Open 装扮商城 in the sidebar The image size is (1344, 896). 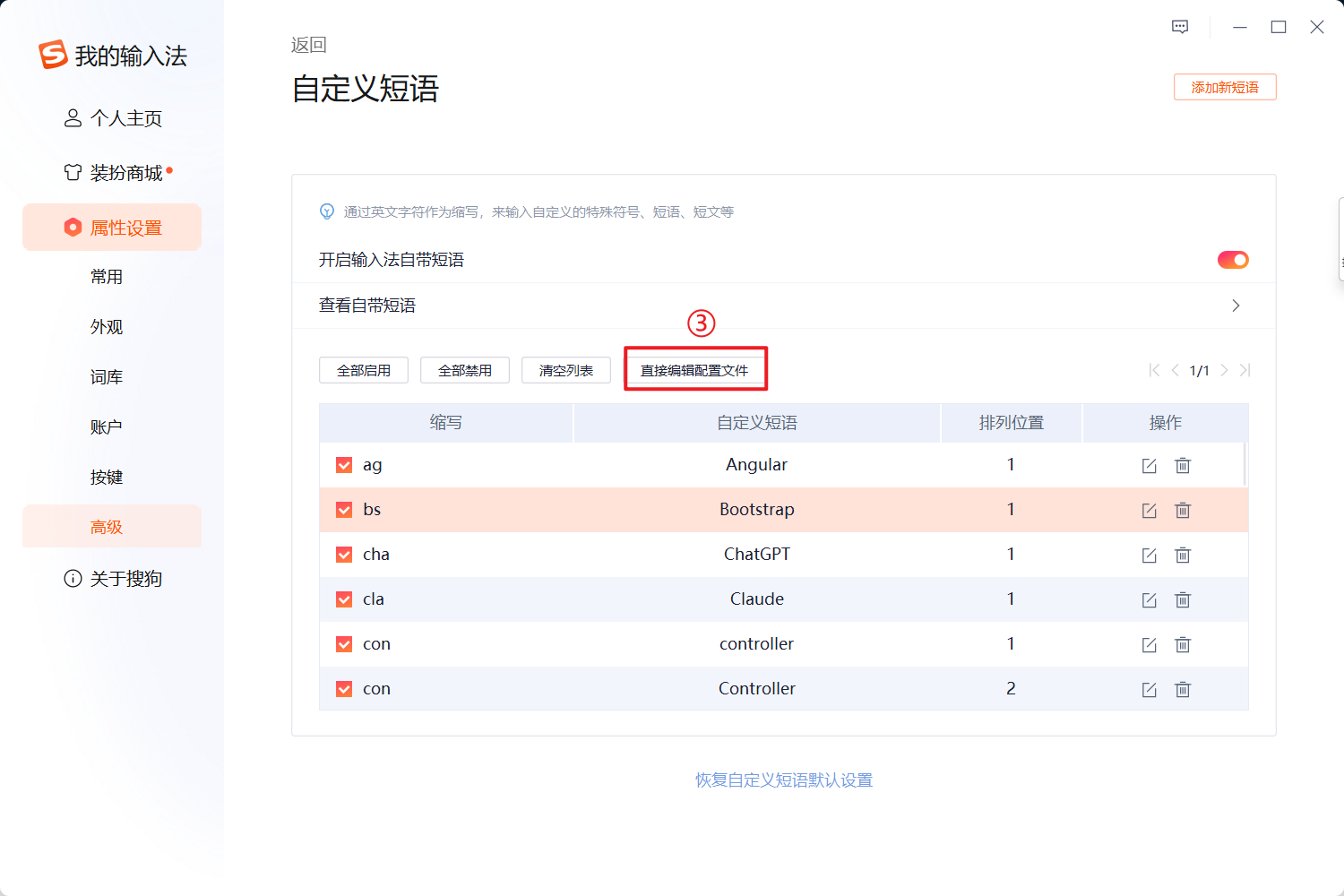click(116, 173)
